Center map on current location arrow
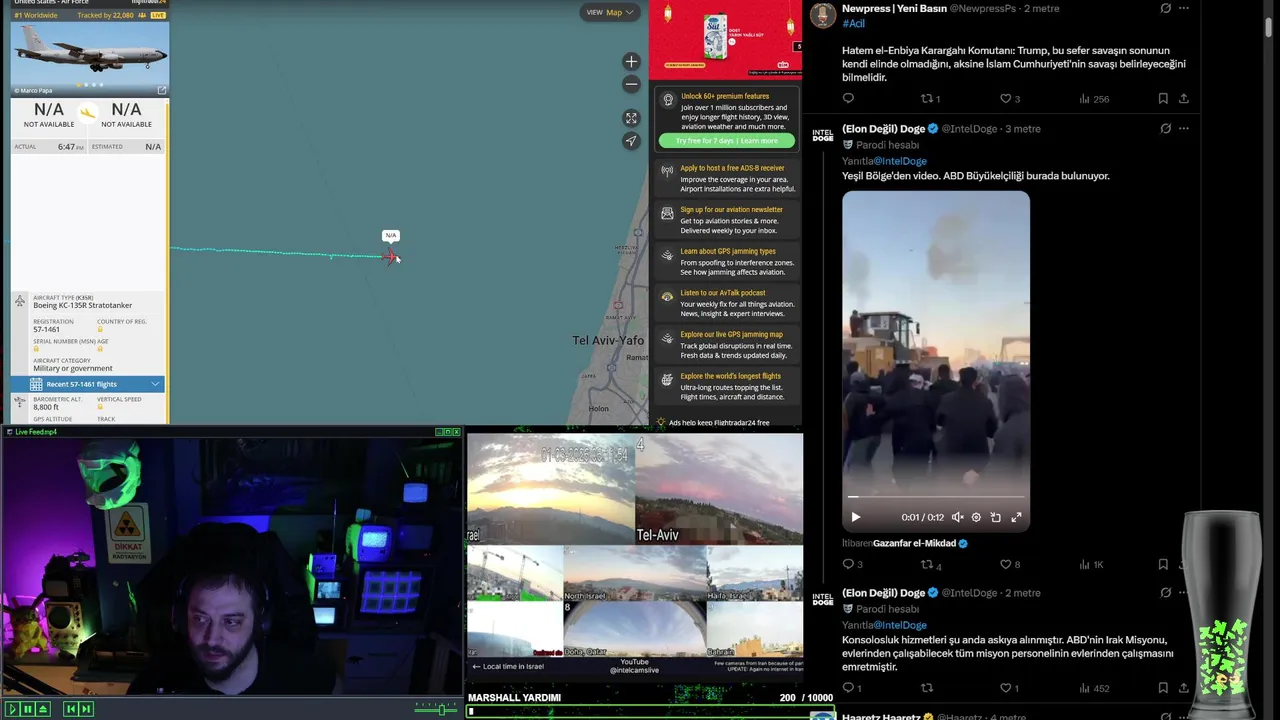Viewport: 1280px width, 720px height. (x=631, y=141)
